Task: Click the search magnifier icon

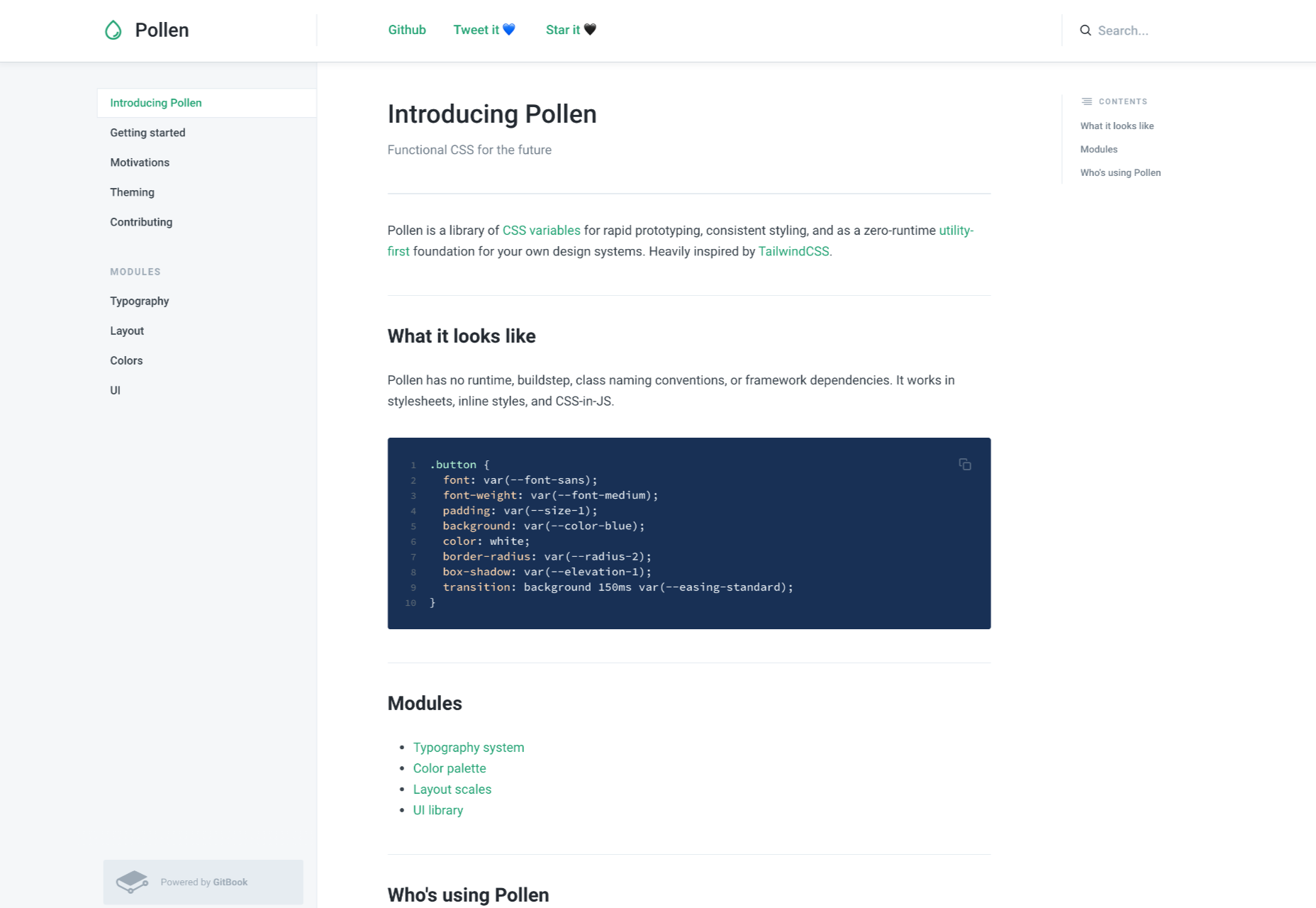Action: (x=1086, y=31)
